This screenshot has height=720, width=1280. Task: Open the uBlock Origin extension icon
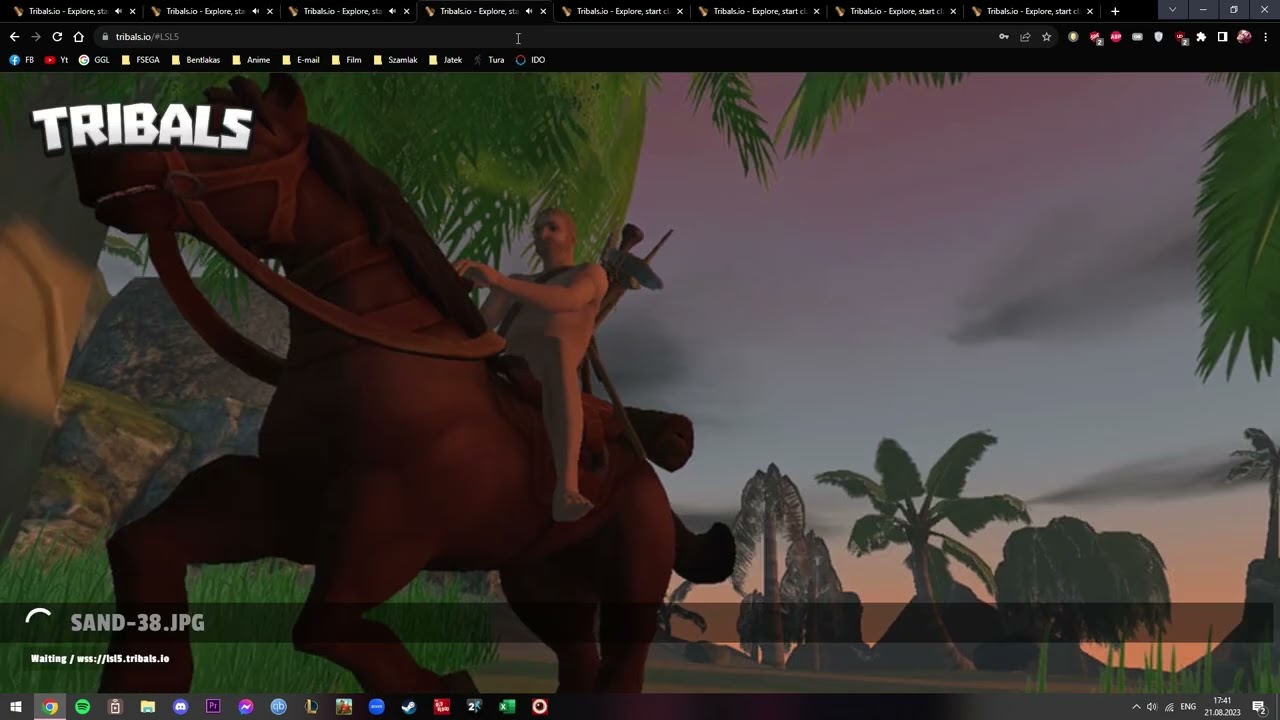coord(1181,37)
